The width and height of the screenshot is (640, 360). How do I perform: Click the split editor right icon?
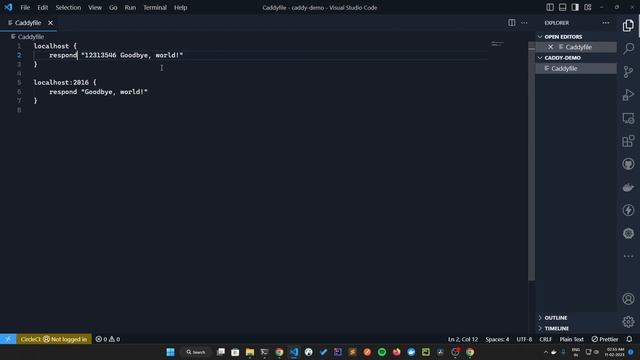click(x=511, y=23)
